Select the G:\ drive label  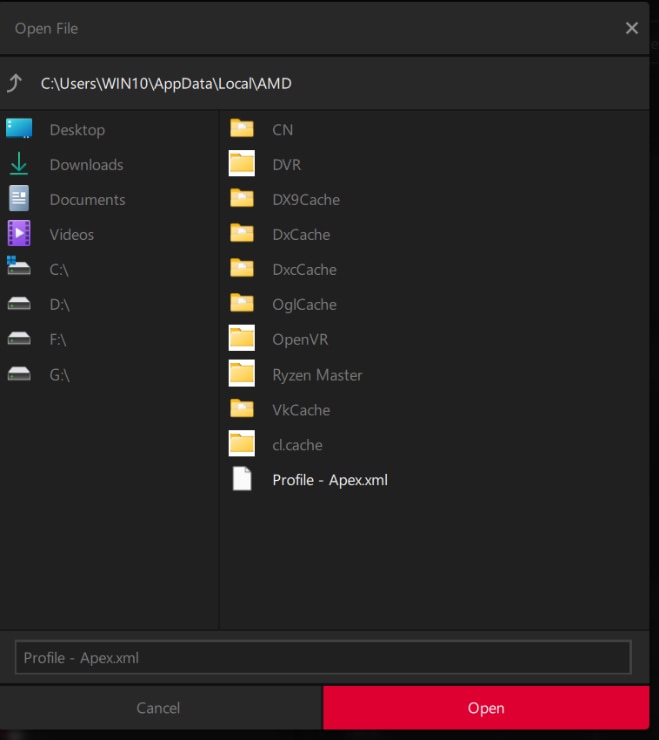59,375
